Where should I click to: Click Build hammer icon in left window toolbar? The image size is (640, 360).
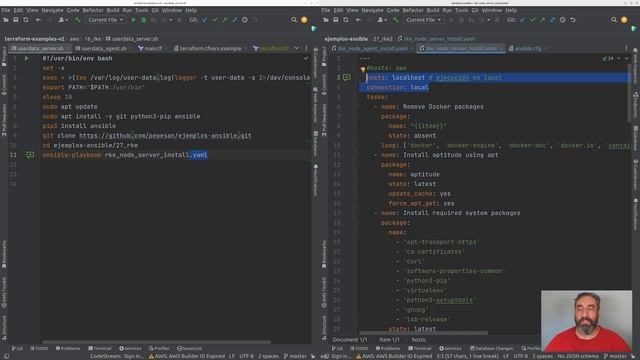[77, 20]
